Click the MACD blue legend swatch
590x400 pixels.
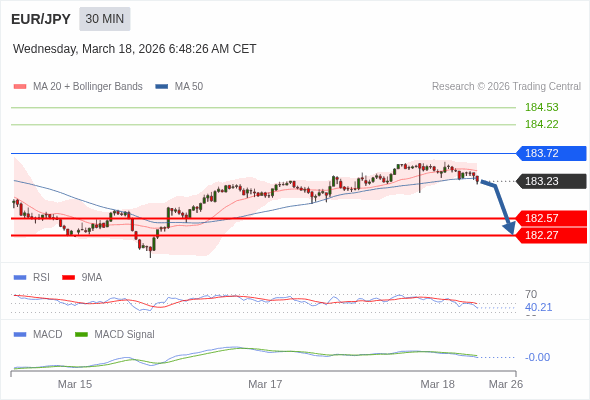(x=20, y=335)
